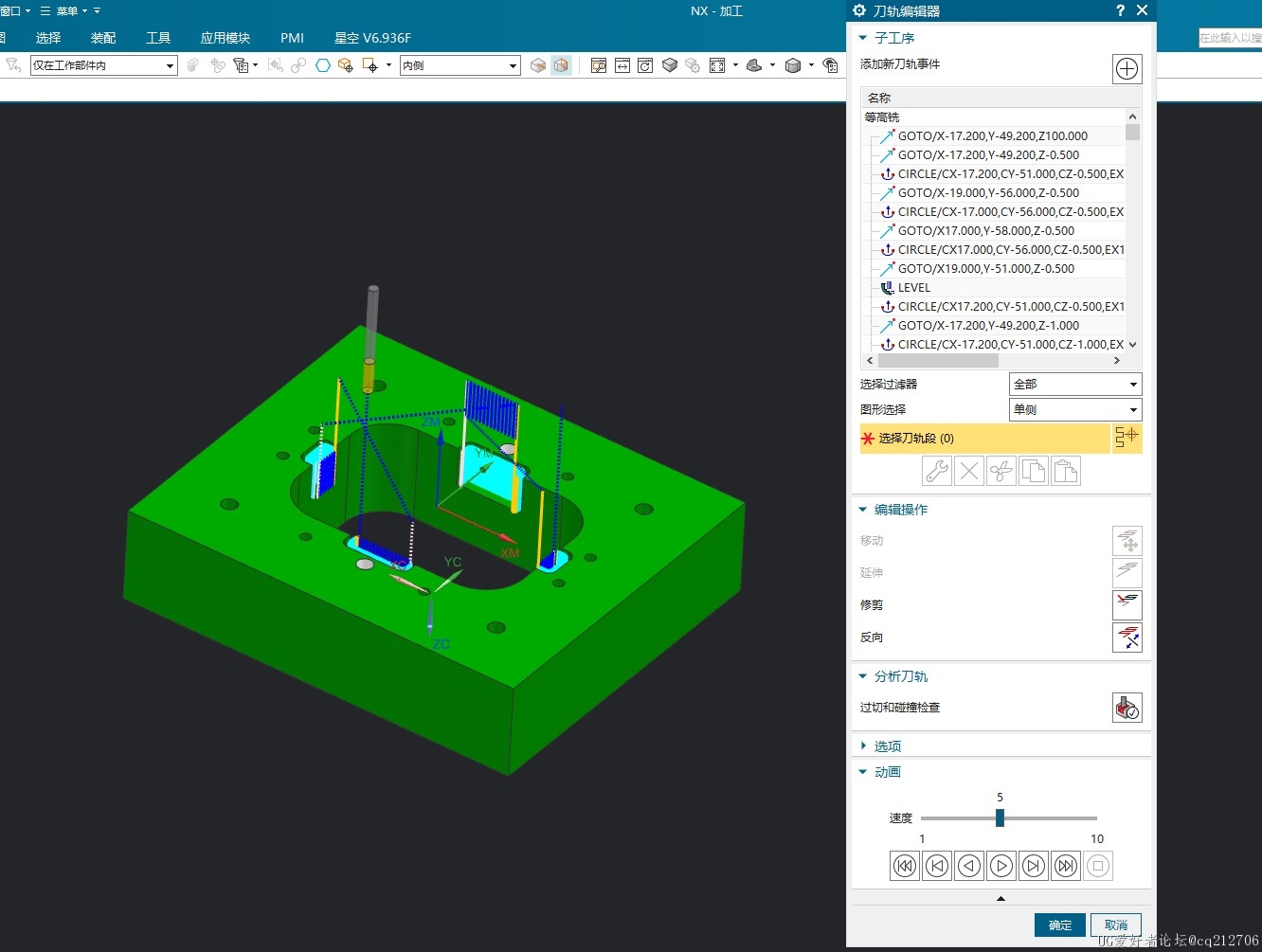Click the help question mark in dialog

pyautogui.click(x=1120, y=10)
